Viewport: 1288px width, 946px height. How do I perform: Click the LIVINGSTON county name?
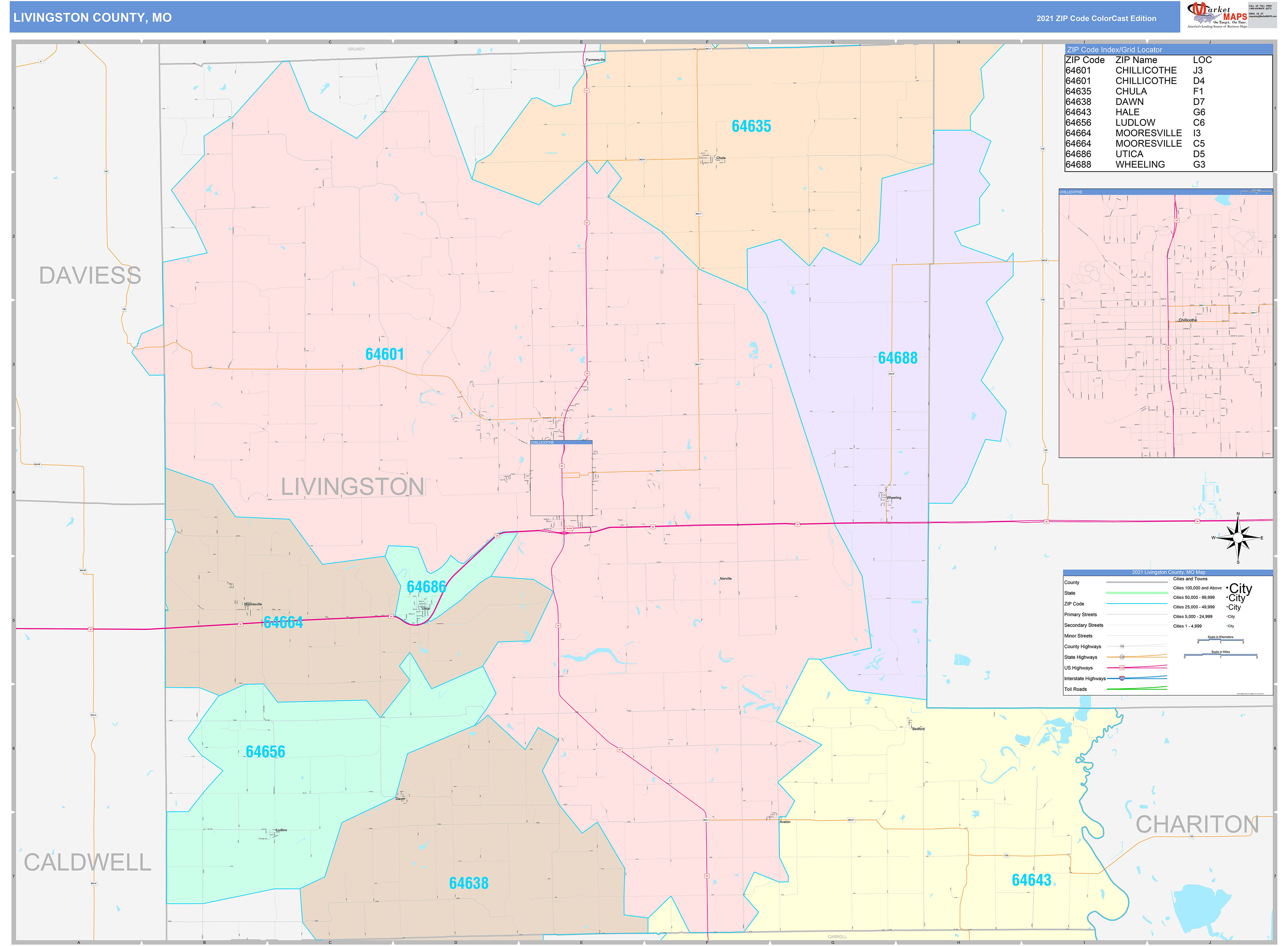(x=352, y=487)
